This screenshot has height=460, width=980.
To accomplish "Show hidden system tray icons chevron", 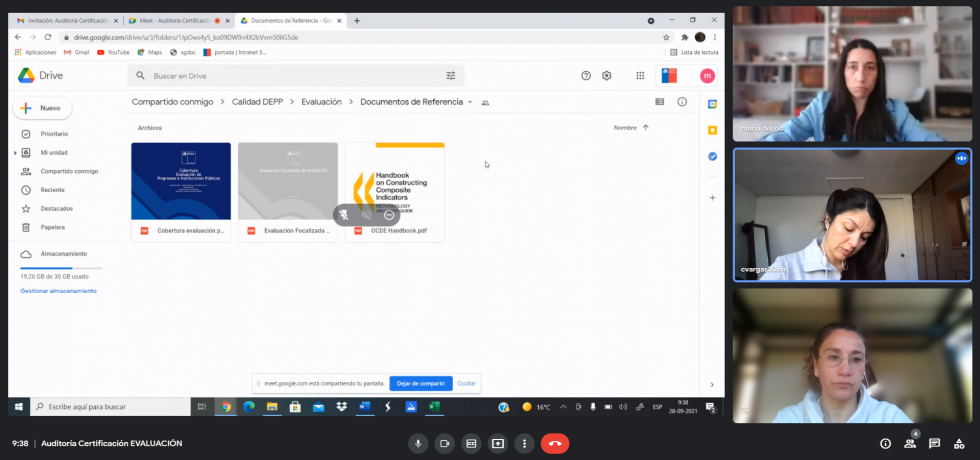I will (x=562, y=407).
